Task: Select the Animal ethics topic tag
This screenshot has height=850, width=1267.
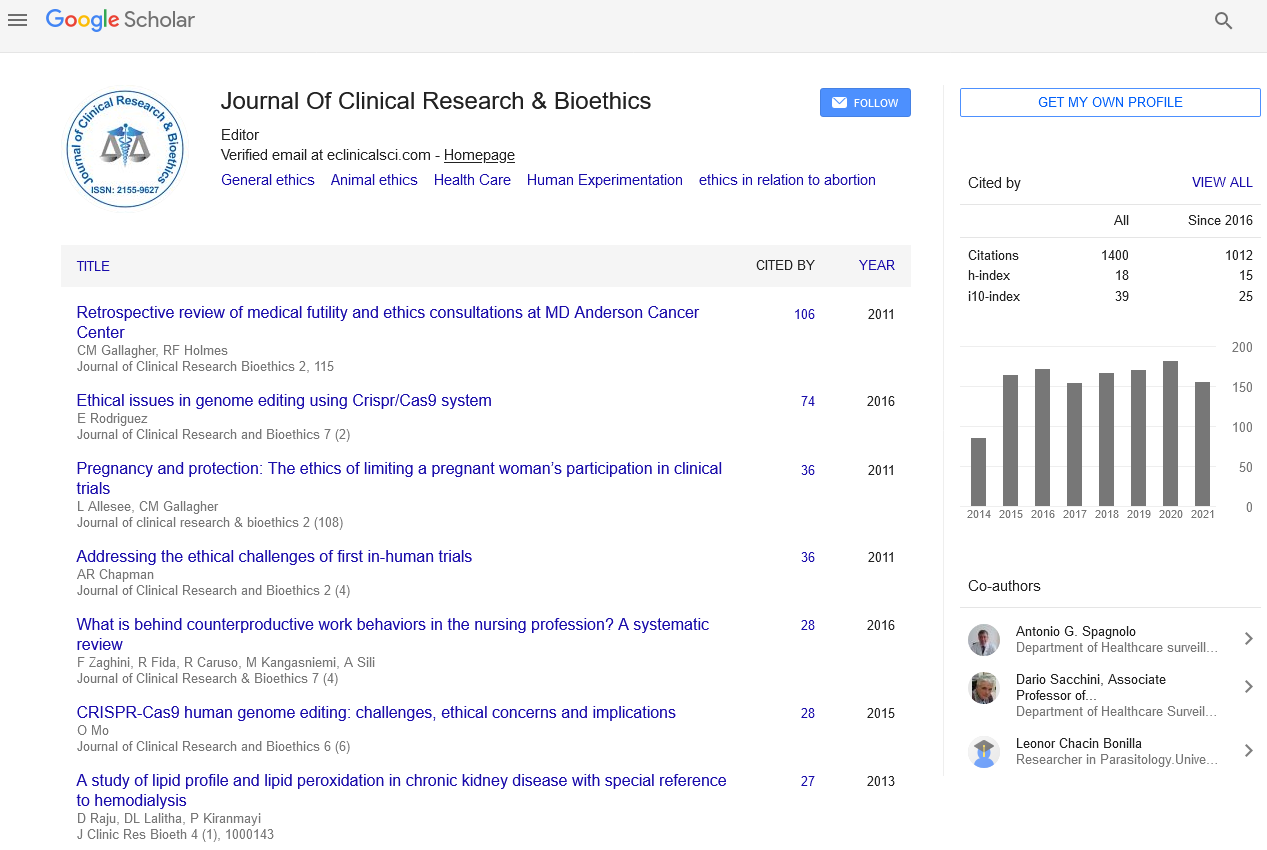Action: point(374,180)
